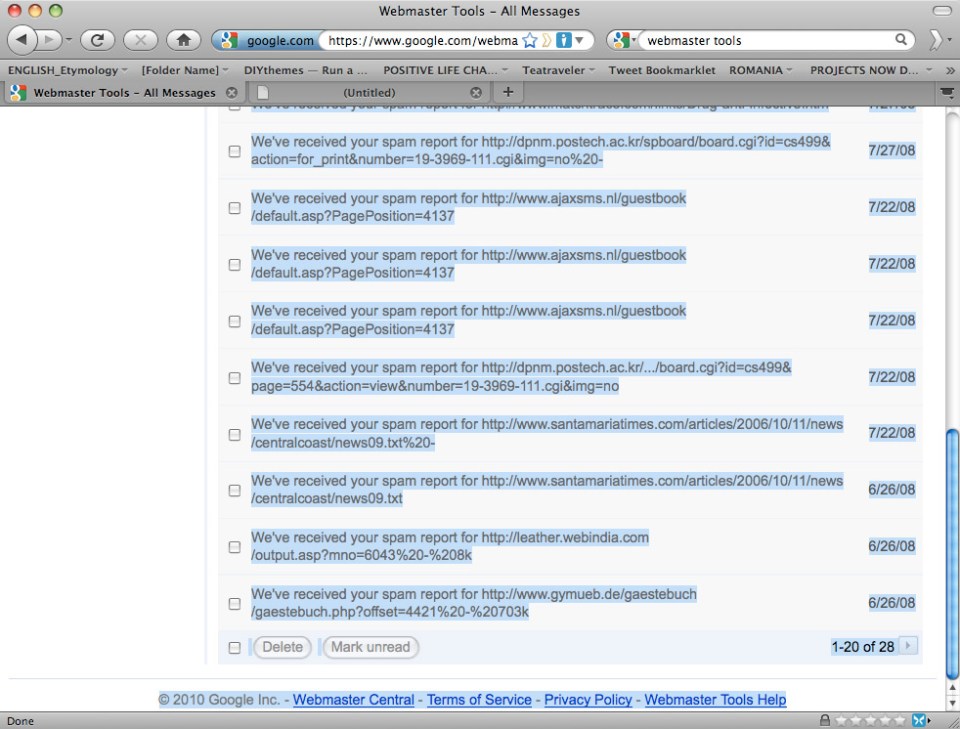Close the Webmaster Tools – All Messages tab
Viewport: 960px width, 729px height.
(x=232, y=92)
